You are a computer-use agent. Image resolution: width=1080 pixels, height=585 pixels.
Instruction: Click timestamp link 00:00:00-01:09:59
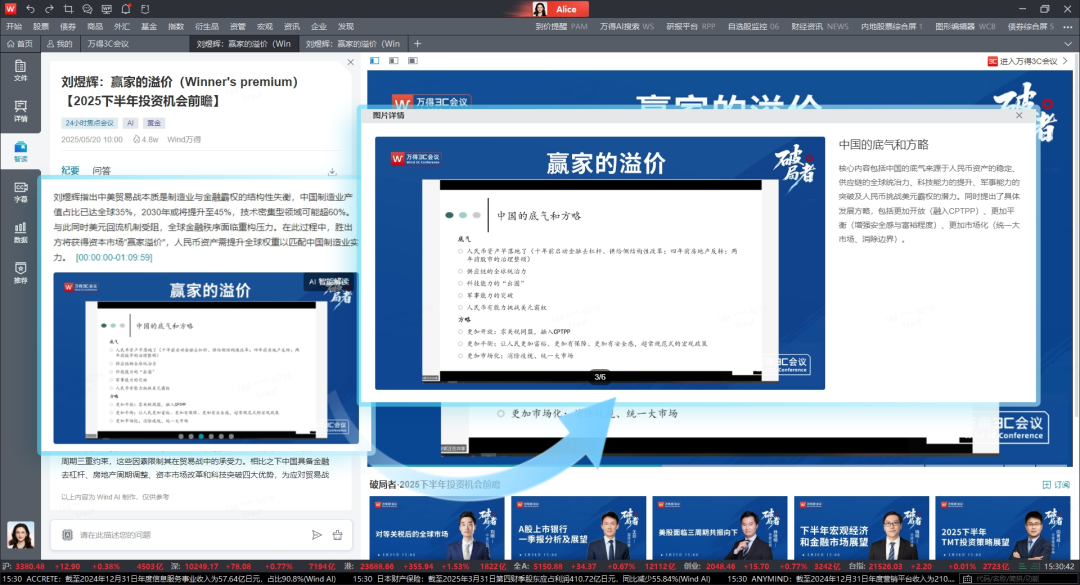coord(114,257)
